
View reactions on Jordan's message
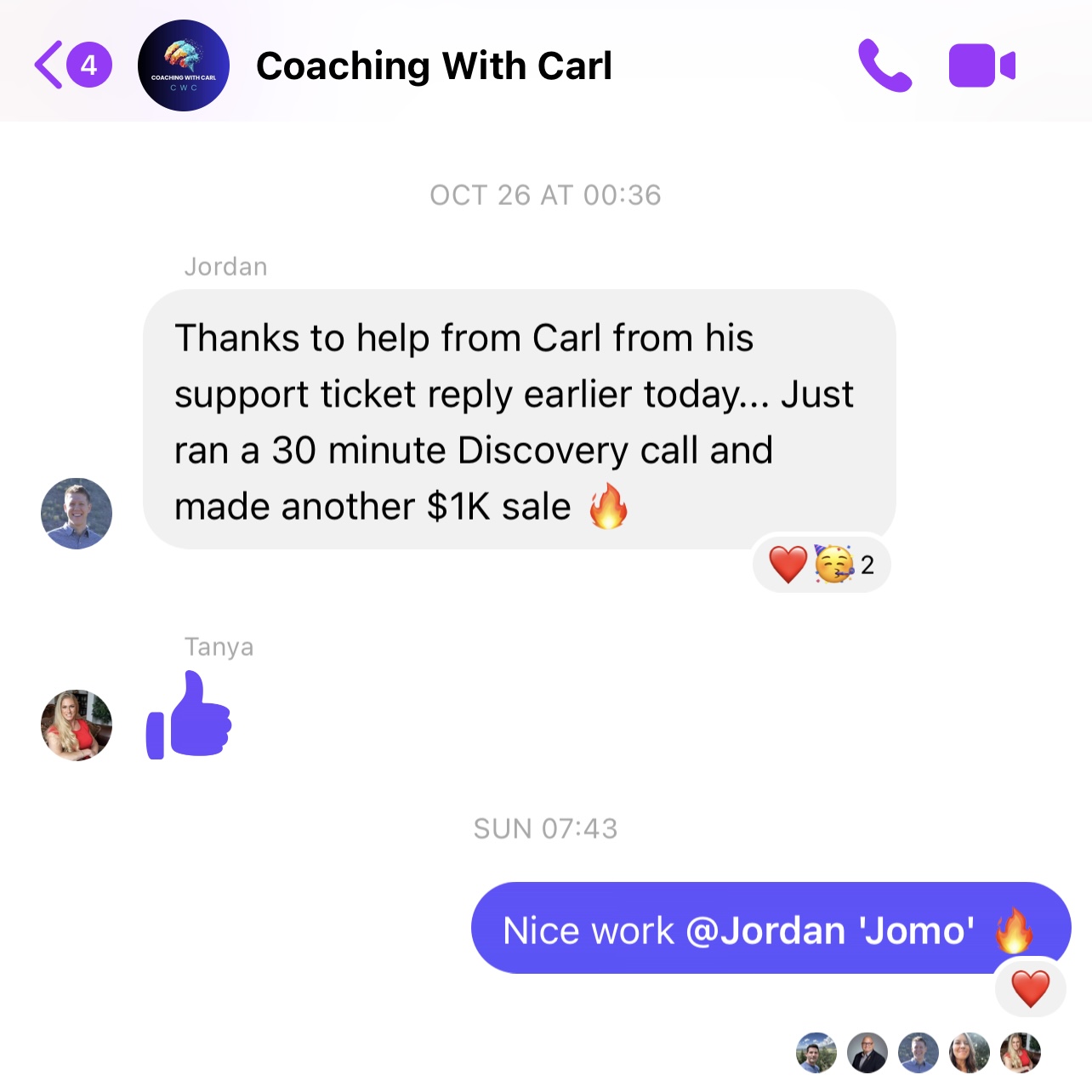coord(822,564)
